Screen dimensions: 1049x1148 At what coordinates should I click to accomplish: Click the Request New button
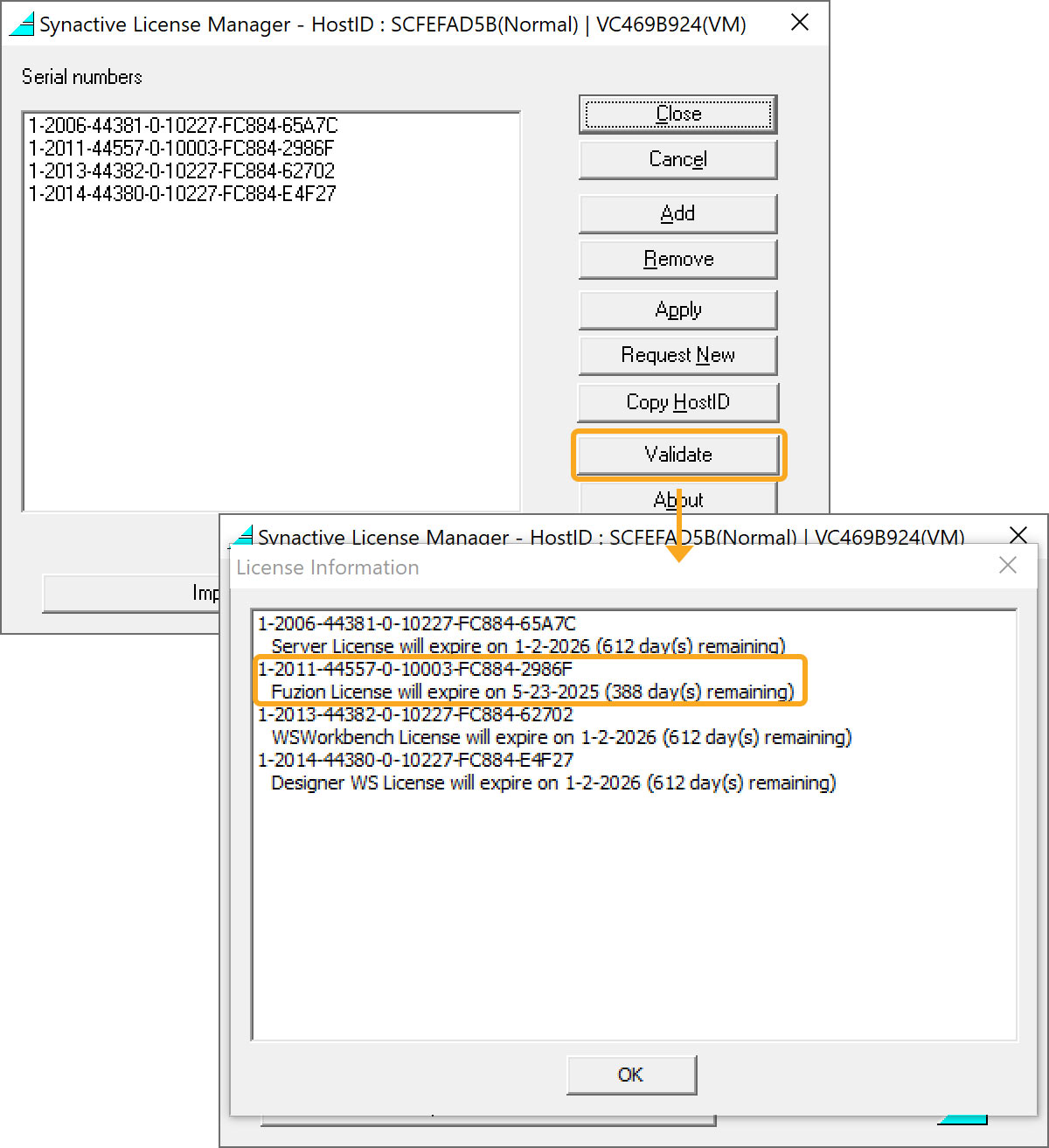677,355
